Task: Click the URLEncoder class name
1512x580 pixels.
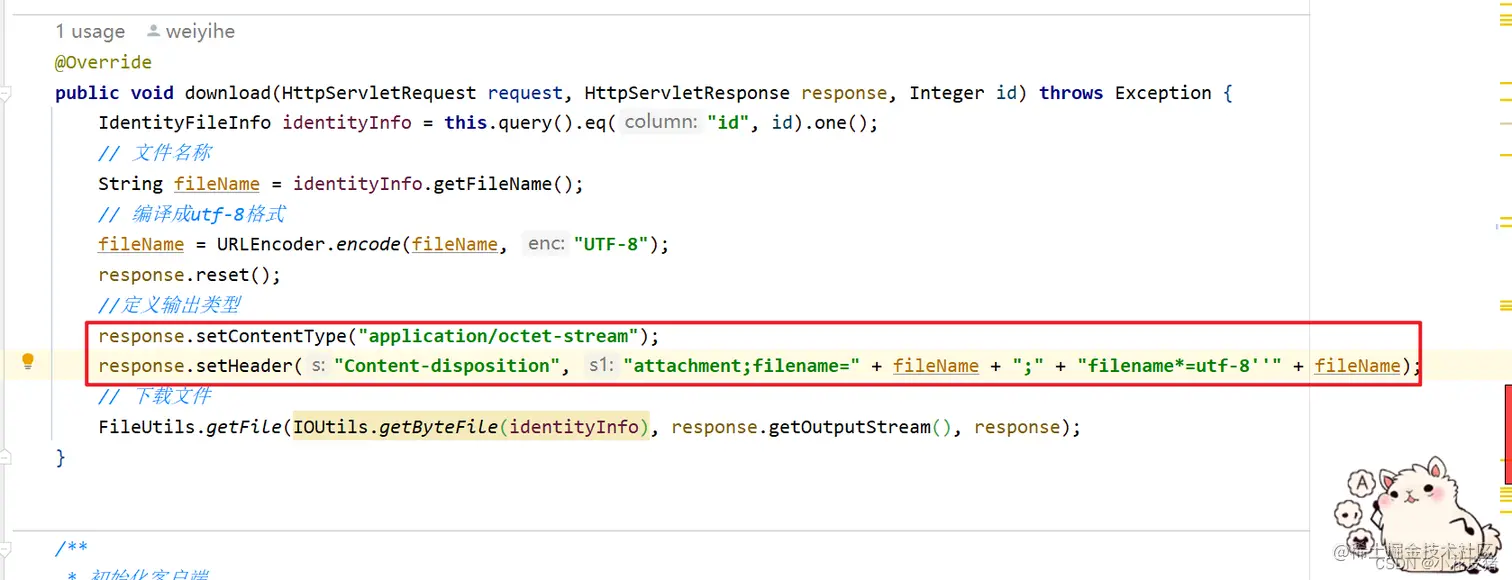Action: (271, 244)
